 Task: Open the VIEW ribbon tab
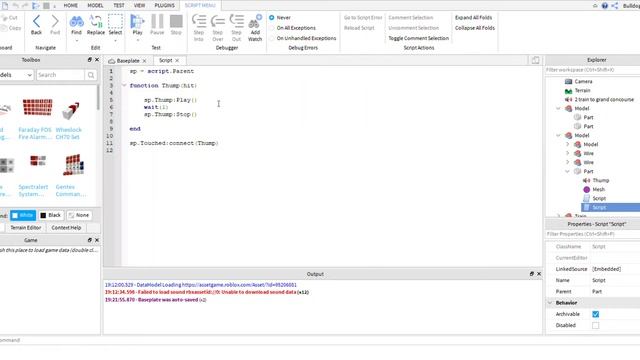pos(139,5)
